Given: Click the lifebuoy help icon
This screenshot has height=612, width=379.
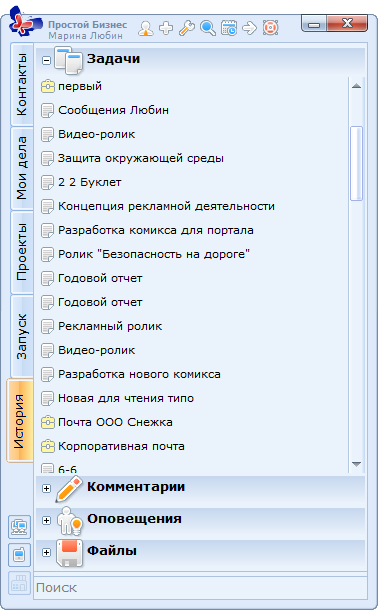Looking at the screenshot, I should tap(270, 28).
